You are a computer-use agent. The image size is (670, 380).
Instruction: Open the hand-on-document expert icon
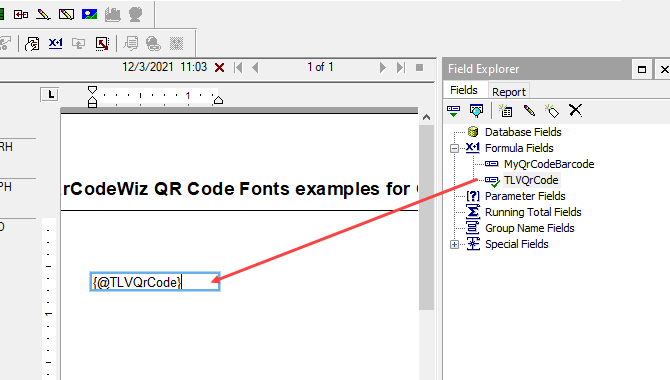point(32,44)
